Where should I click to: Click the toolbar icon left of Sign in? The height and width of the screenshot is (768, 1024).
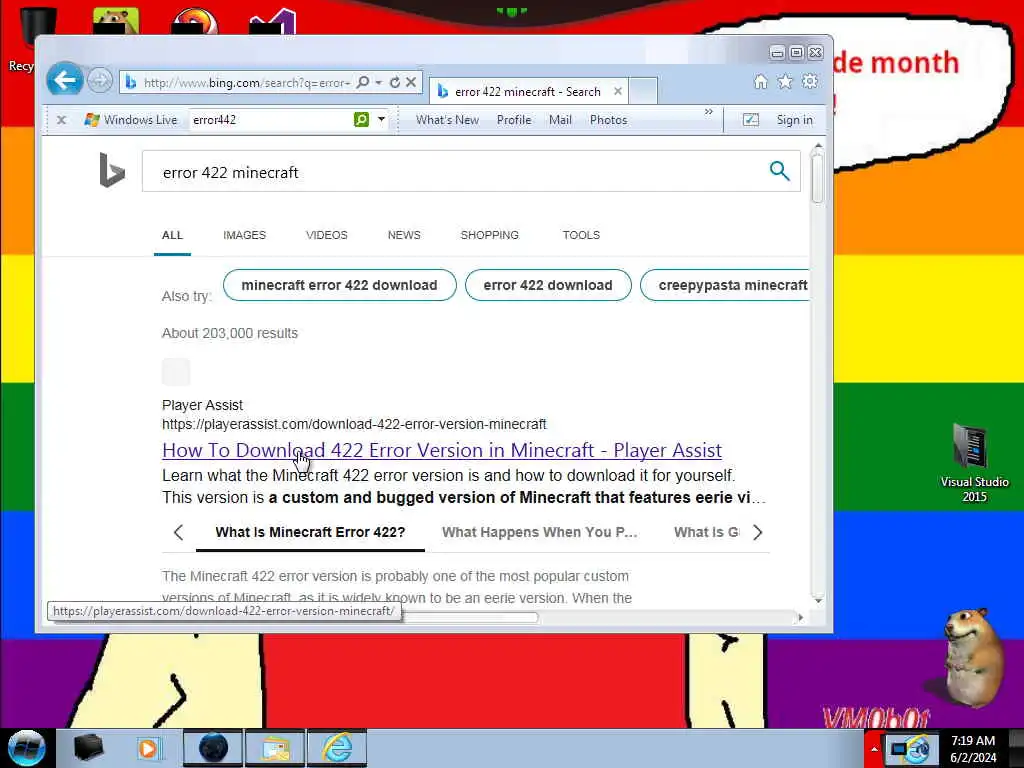[751, 120]
